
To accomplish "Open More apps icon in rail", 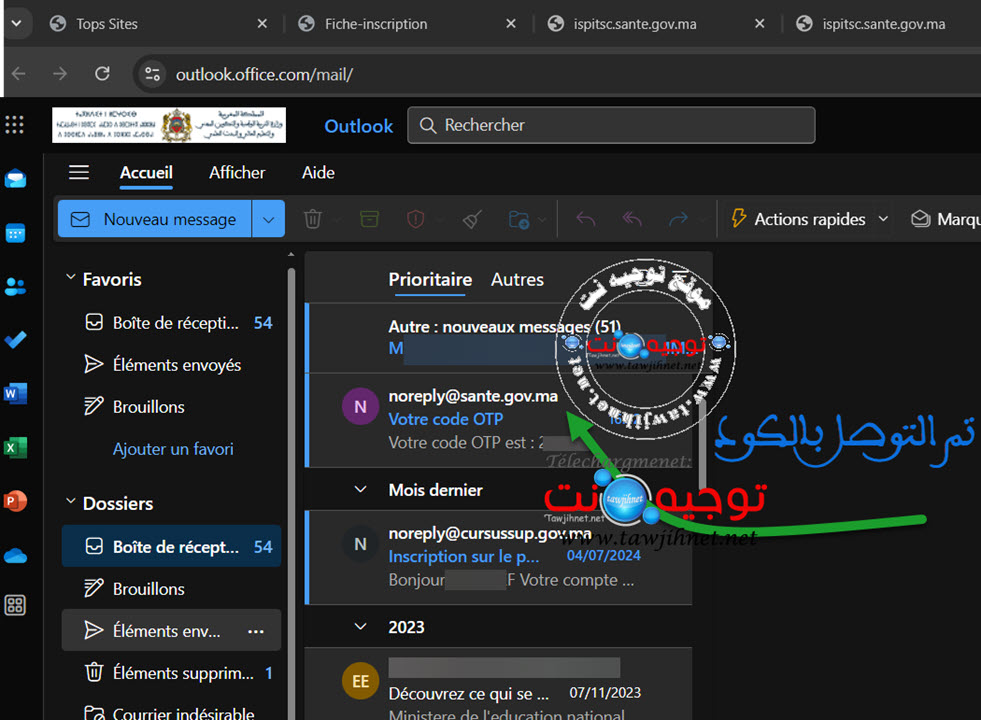I will tap(15, 605).
